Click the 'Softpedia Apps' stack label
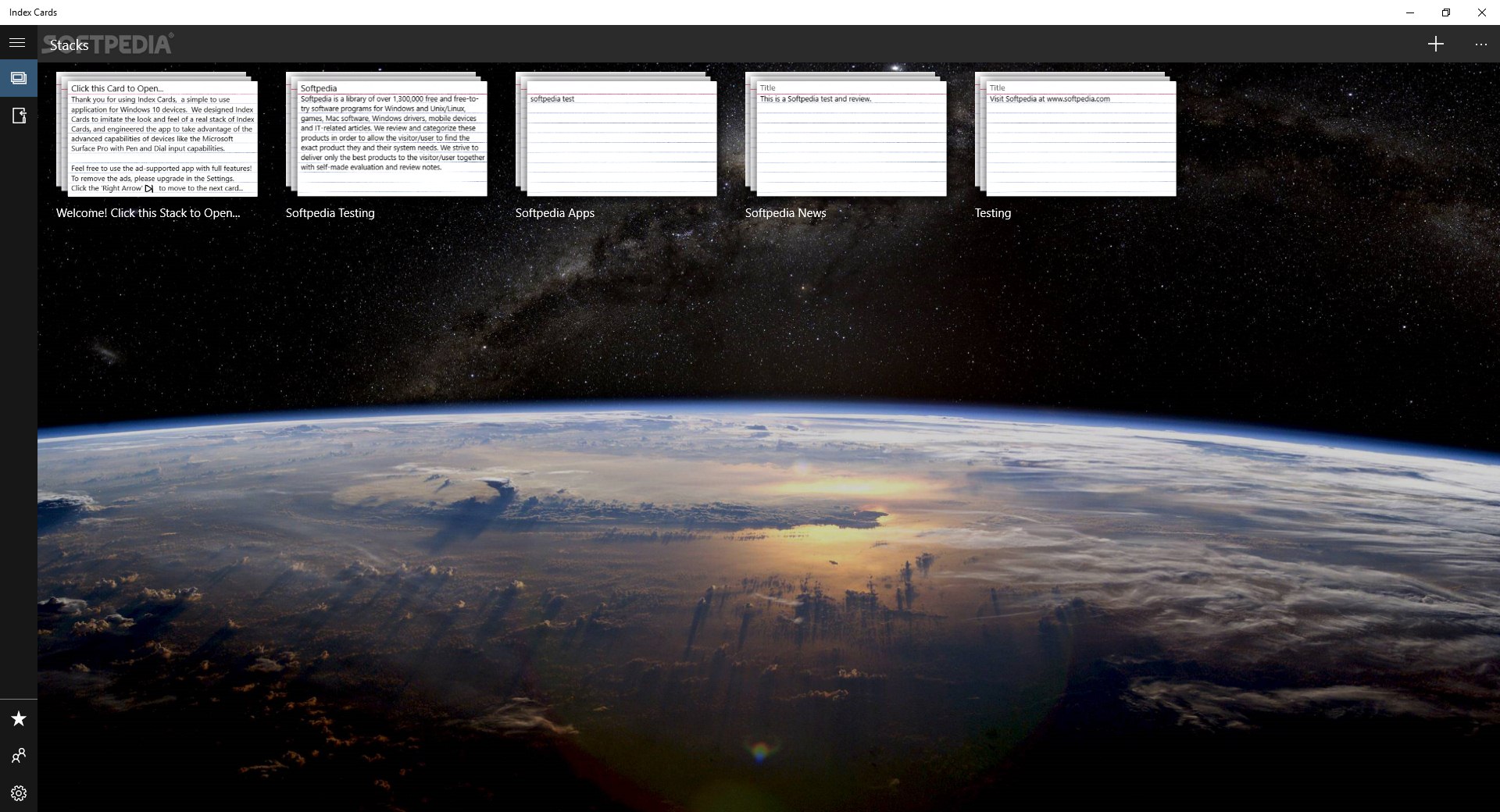The height and width of the screenshot is (812, 1500). click(x=555, y=213)
